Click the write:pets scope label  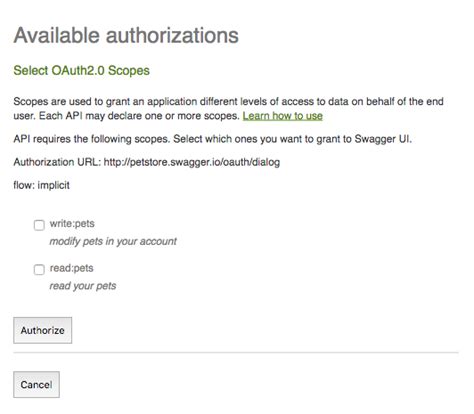72,223
